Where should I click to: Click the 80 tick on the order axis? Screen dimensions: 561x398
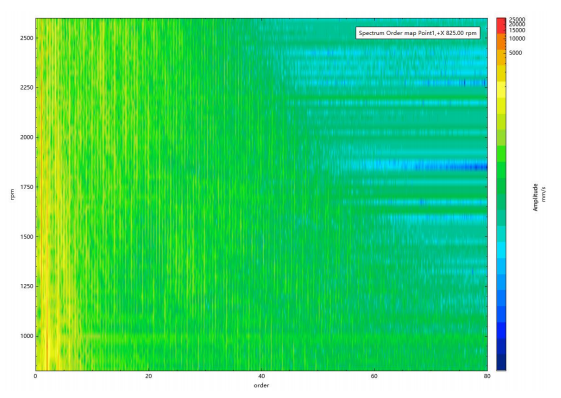click(x=487, y=376)
